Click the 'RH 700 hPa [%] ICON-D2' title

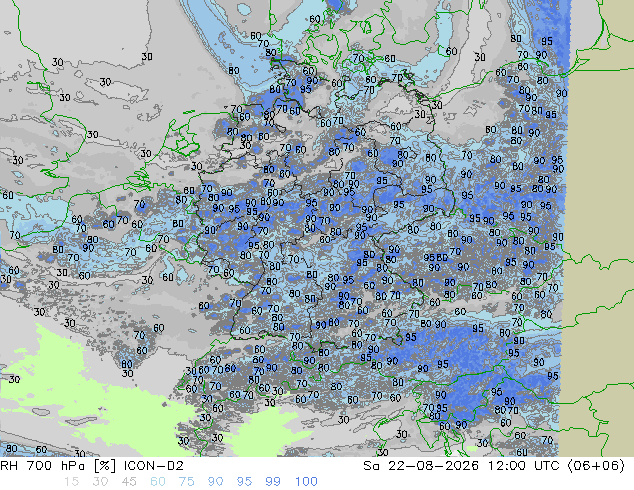pyautogui.click(x=92, y=466)
